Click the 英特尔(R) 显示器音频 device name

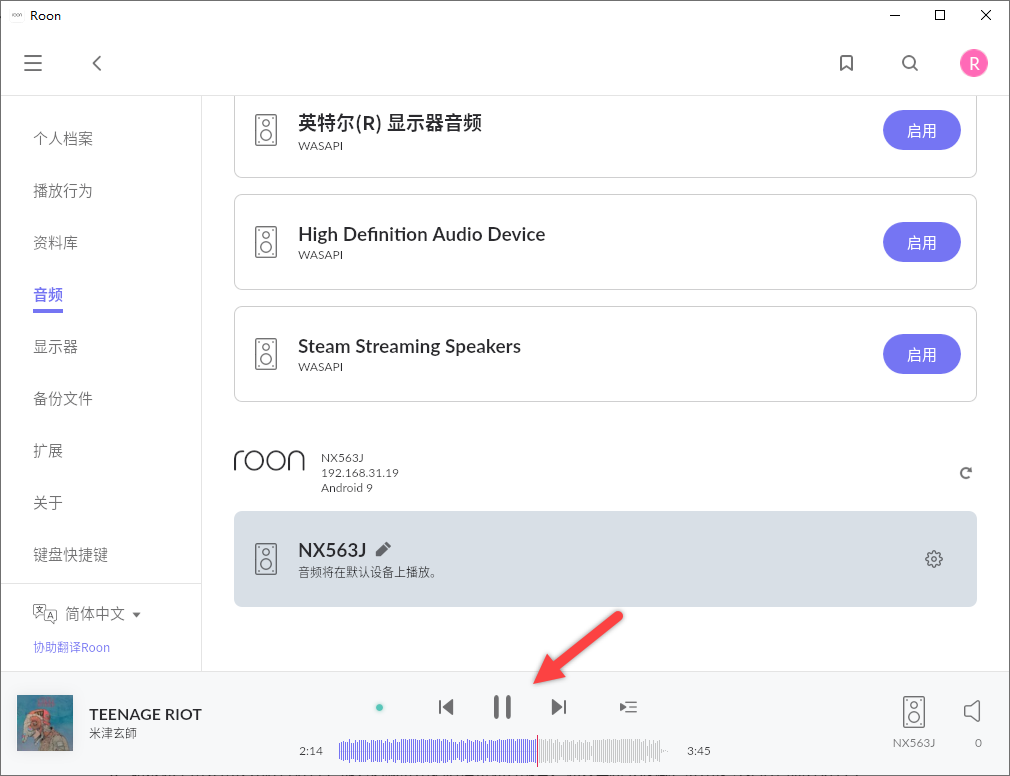(390, 122)
